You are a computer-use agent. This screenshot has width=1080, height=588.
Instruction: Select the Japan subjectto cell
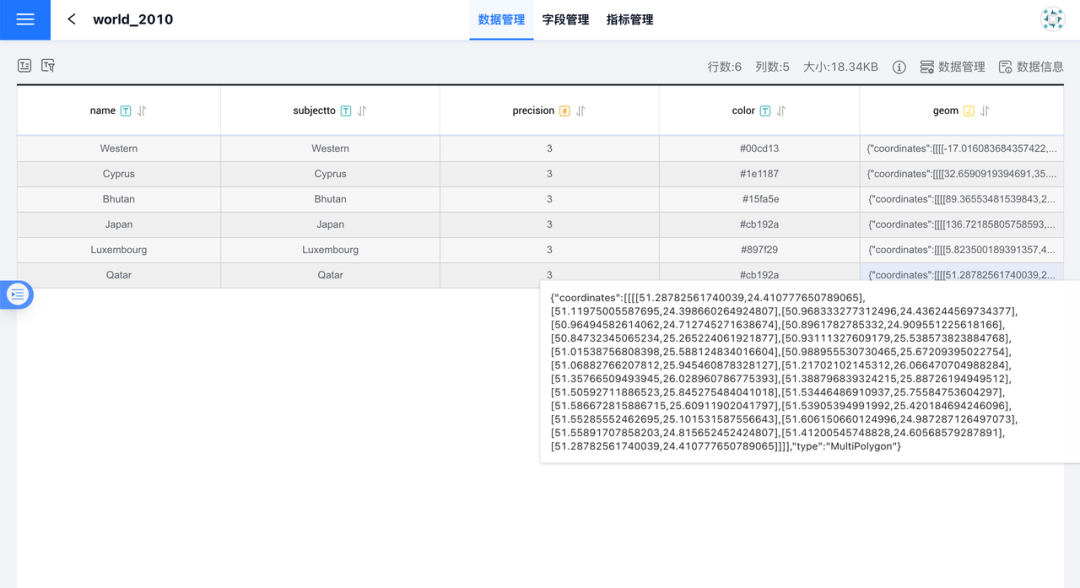pyautogui.click(x=330, y=224)
